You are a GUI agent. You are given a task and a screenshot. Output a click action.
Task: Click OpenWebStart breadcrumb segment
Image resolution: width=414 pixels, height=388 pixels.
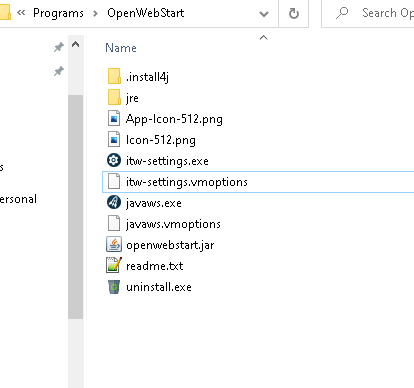click(146, 13)
